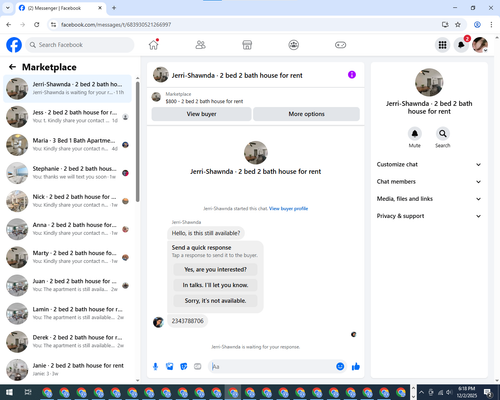Open the Juan conversation

[68, 285]
